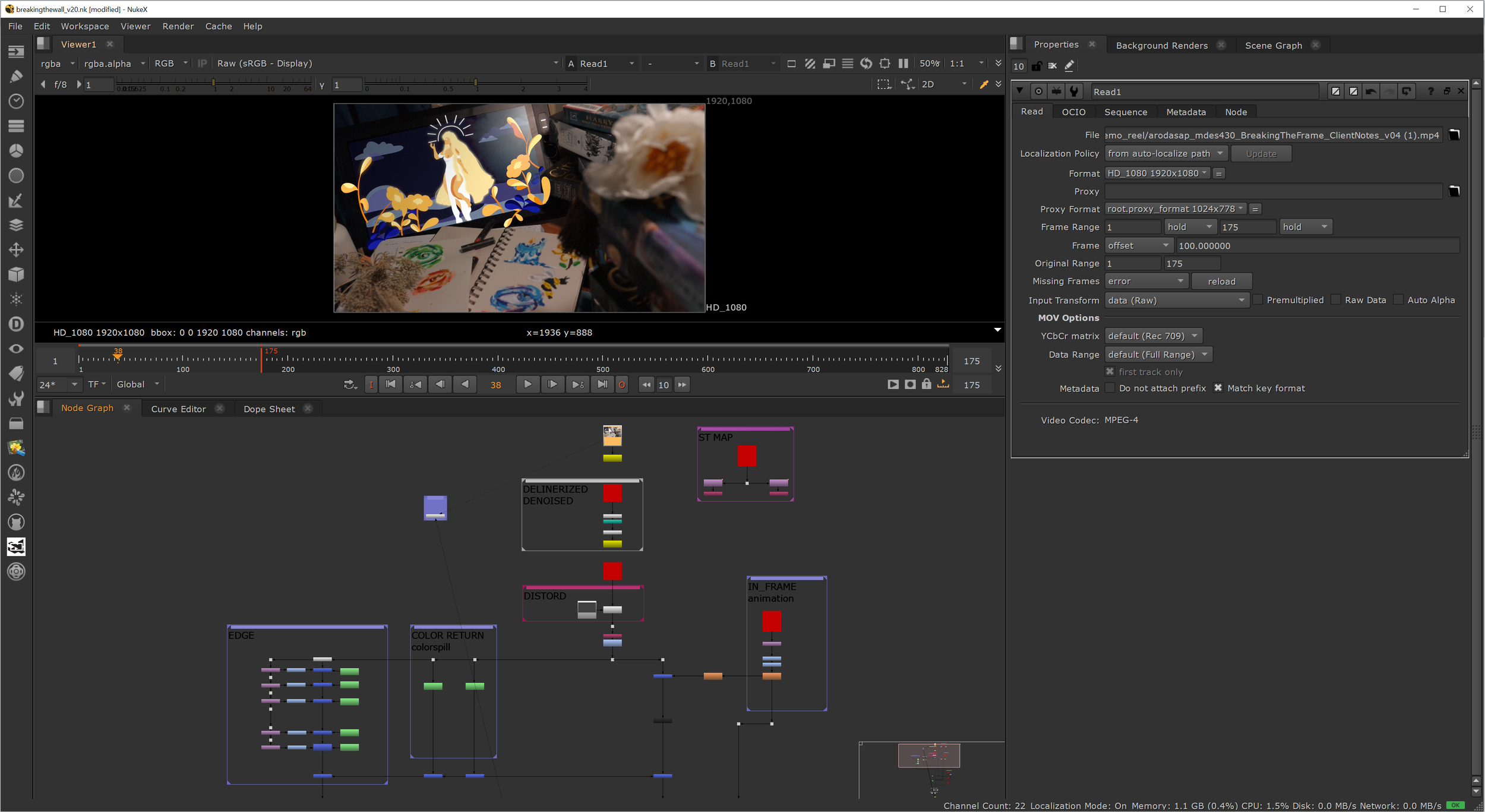
Task: Click the play backward button
Action: click(465, 384)
